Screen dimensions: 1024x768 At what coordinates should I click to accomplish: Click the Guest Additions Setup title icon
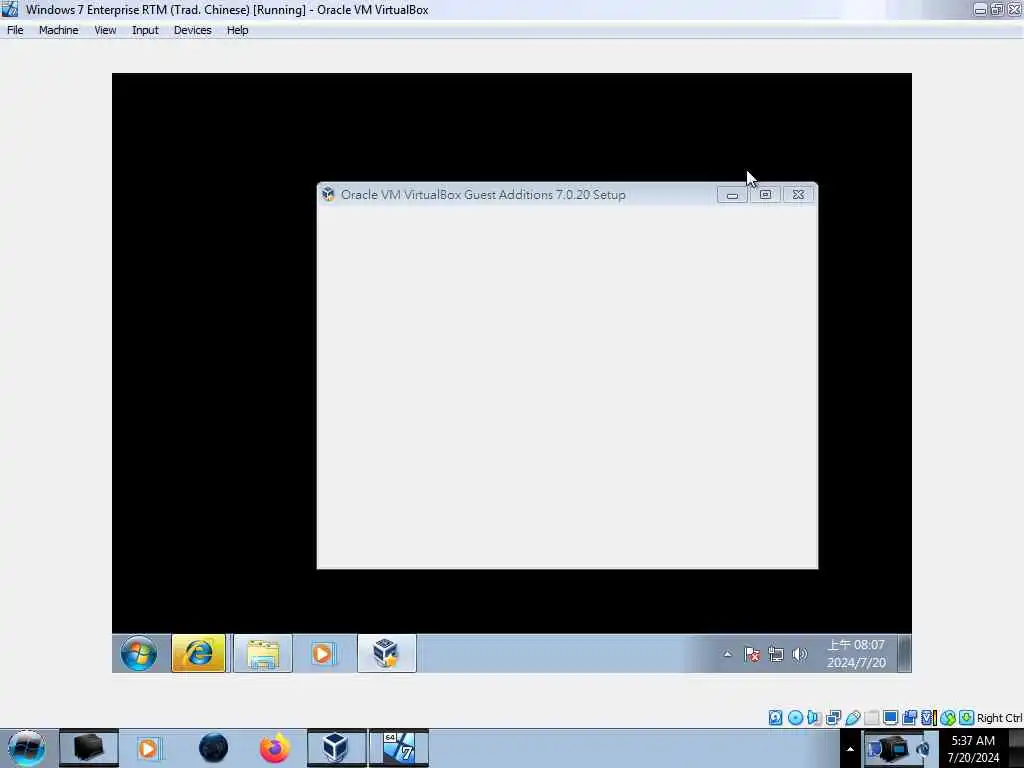[328, 194]
